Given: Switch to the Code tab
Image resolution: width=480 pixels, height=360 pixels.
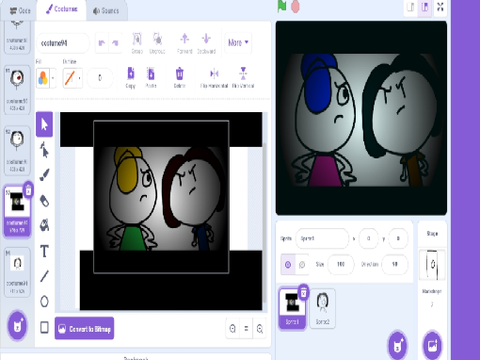Looking at the screenshot, I should coord(19,11).
